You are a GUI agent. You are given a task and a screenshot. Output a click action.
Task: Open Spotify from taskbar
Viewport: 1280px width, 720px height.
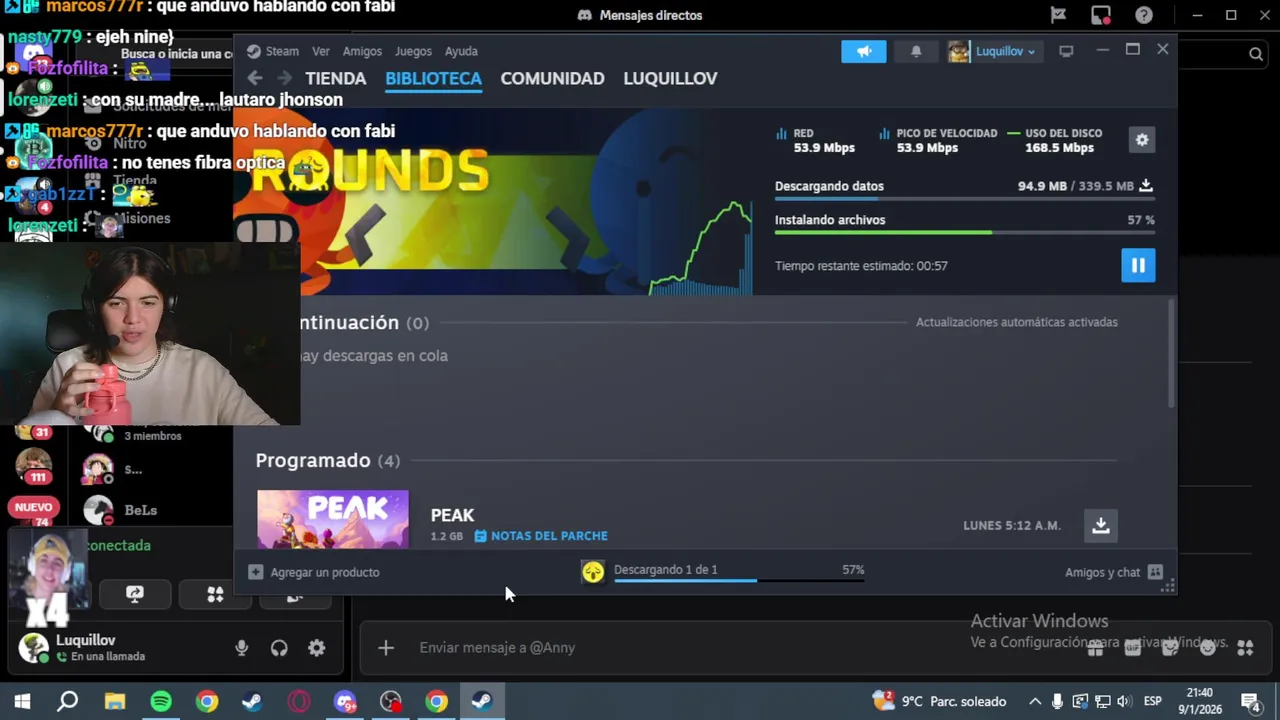[161, 701]
